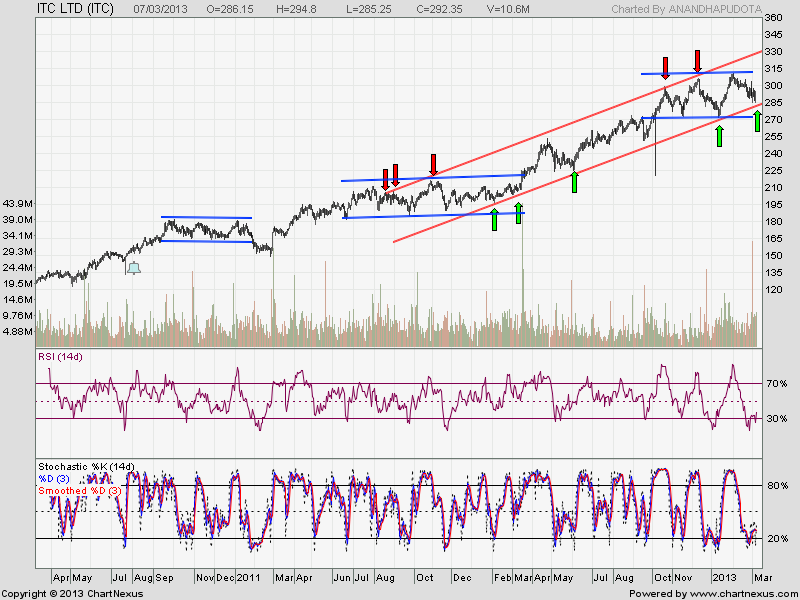Click the 29.3M volume axis label
The image size is (800, 600).
(18, 252)
